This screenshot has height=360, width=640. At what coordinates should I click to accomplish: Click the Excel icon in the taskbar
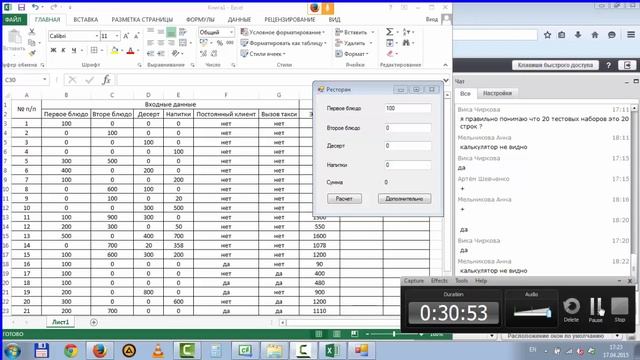pos(332,350)
